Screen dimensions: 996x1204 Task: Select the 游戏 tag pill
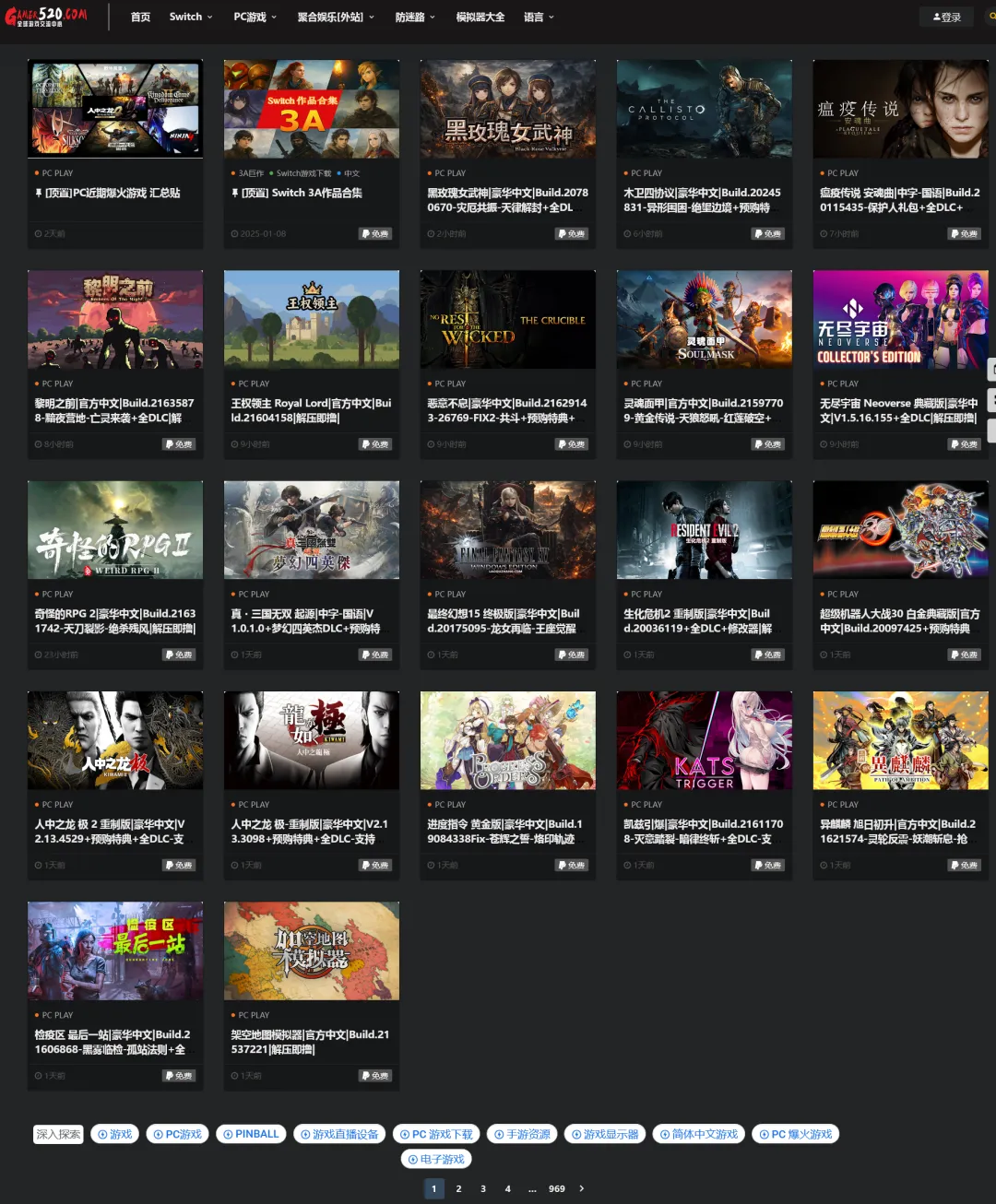click(x=115, y=1134)
